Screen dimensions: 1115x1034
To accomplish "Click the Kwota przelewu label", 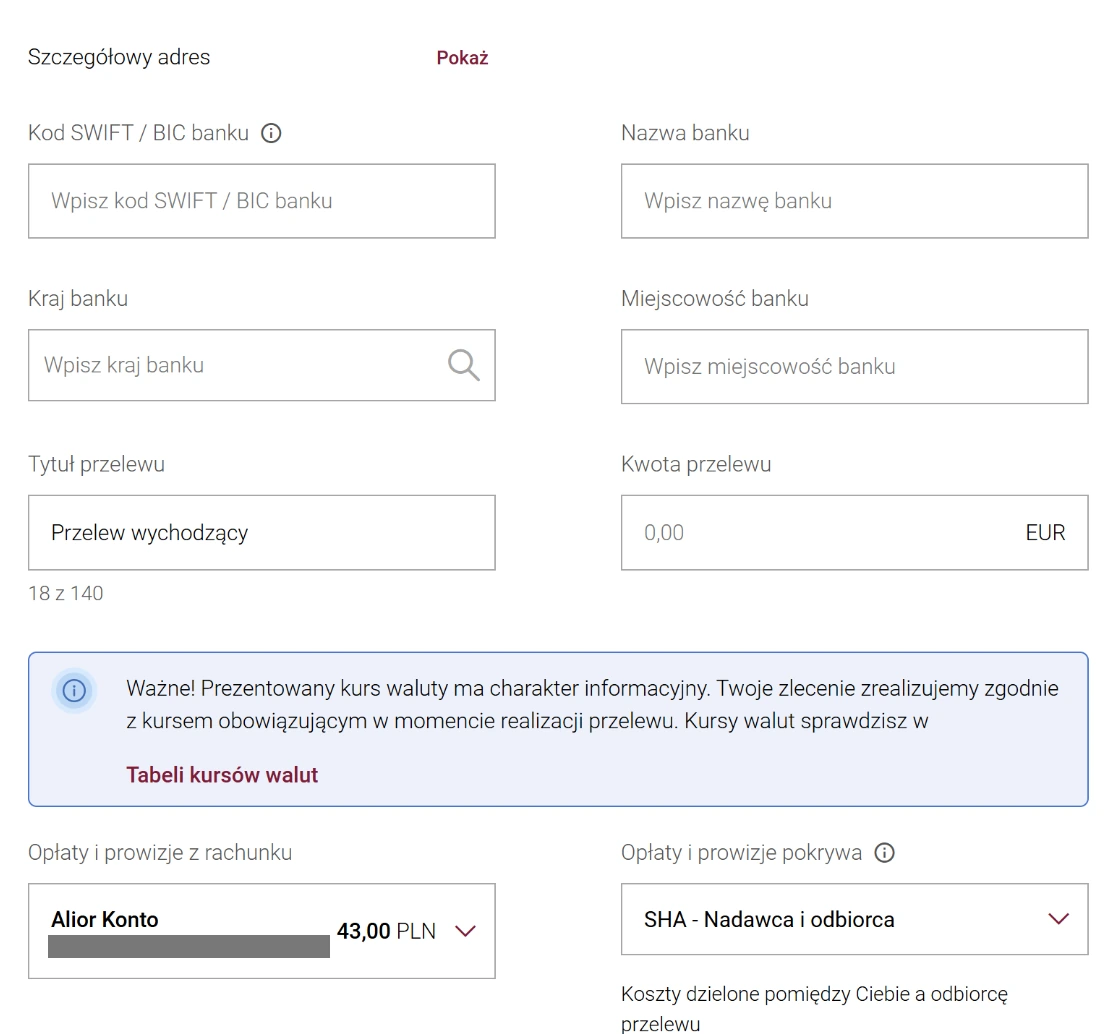I will (696, 464).
